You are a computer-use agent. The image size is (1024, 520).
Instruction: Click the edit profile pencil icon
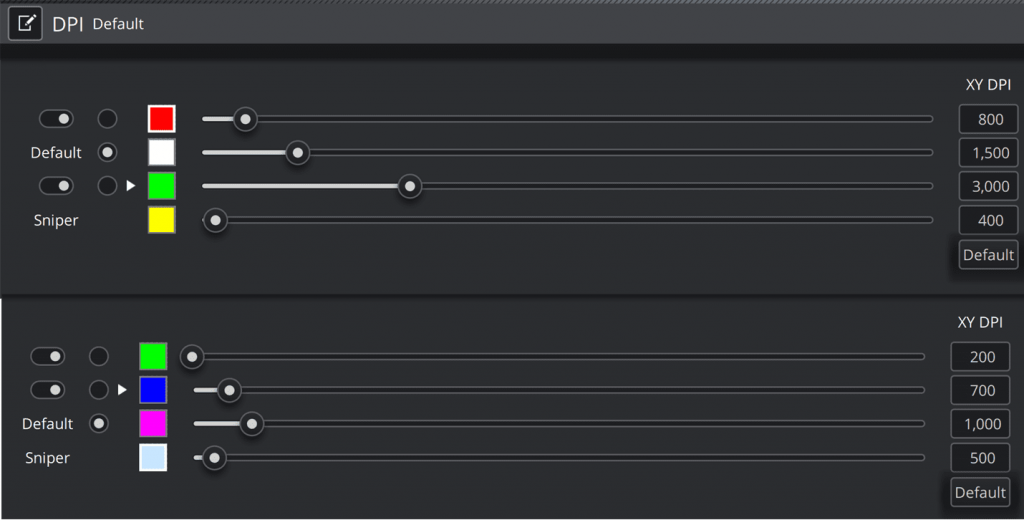pyautogui.click(x=25, y=24)
